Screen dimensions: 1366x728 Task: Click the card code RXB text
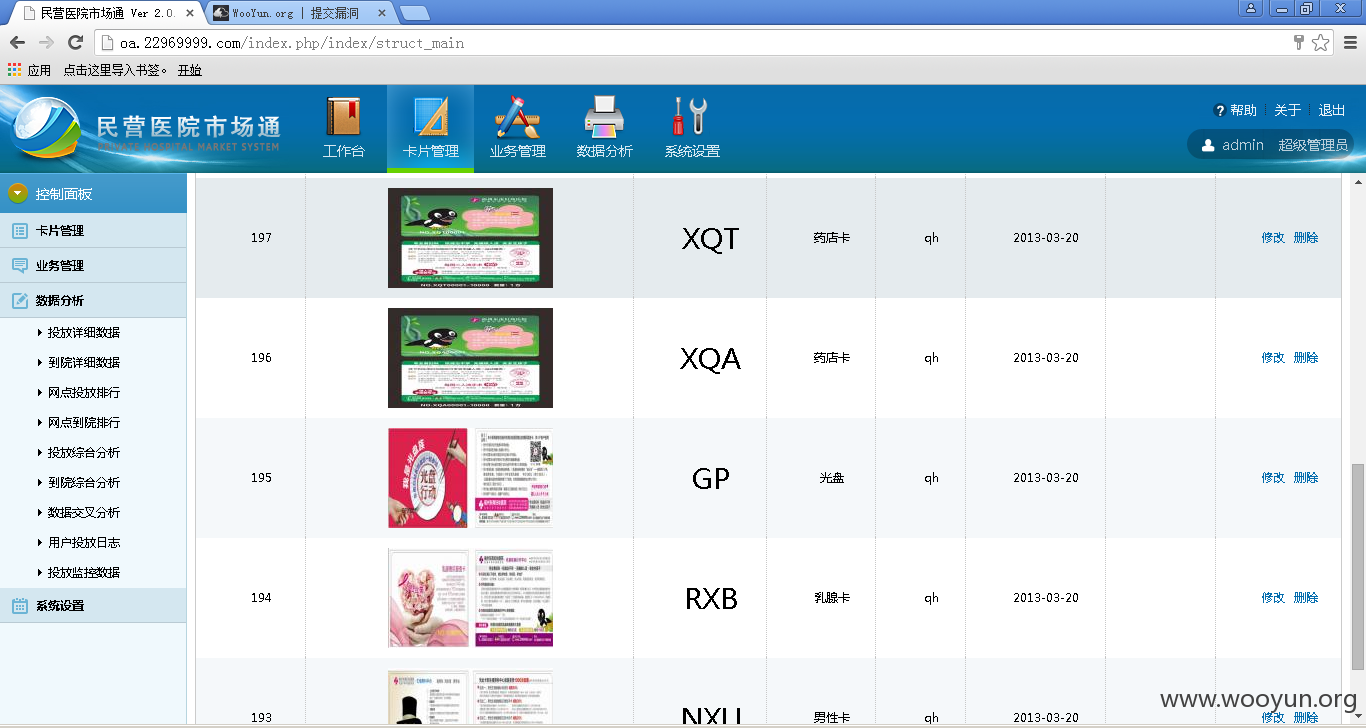(711, 599)
